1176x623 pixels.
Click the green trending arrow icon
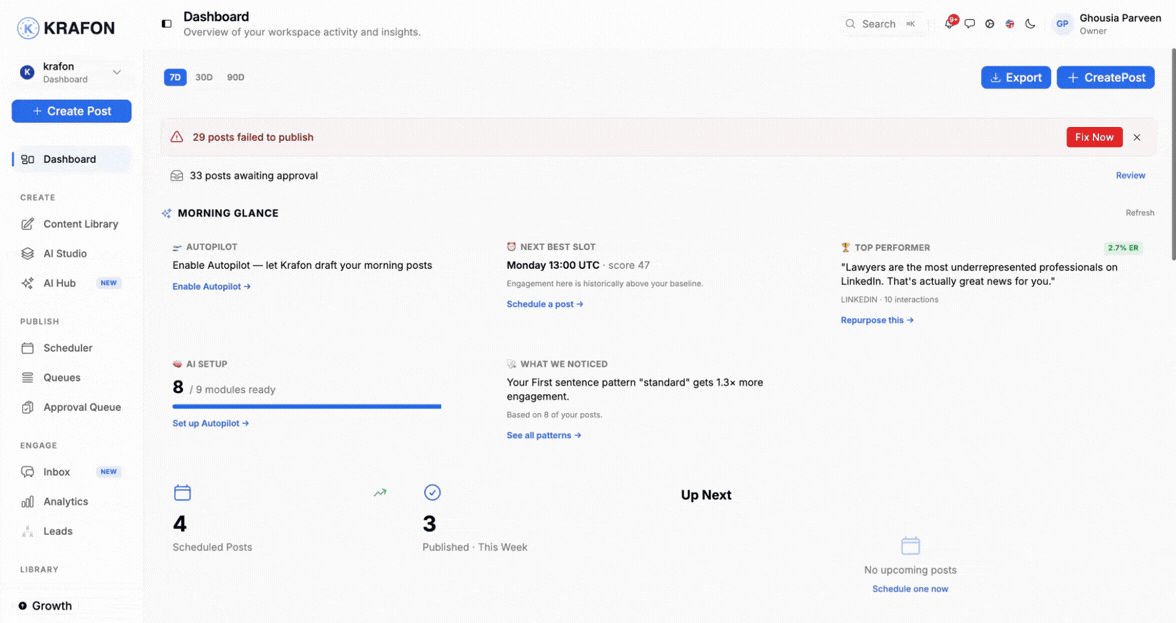[380, 493]
